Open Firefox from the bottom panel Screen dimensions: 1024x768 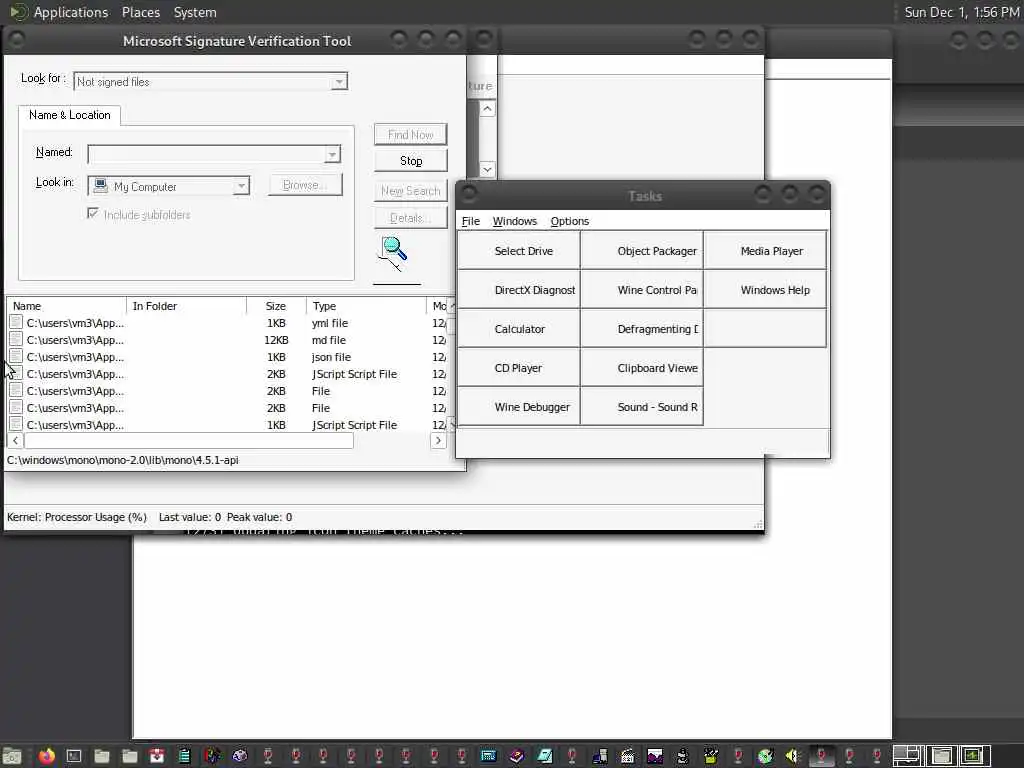click(x=46, y=756)
